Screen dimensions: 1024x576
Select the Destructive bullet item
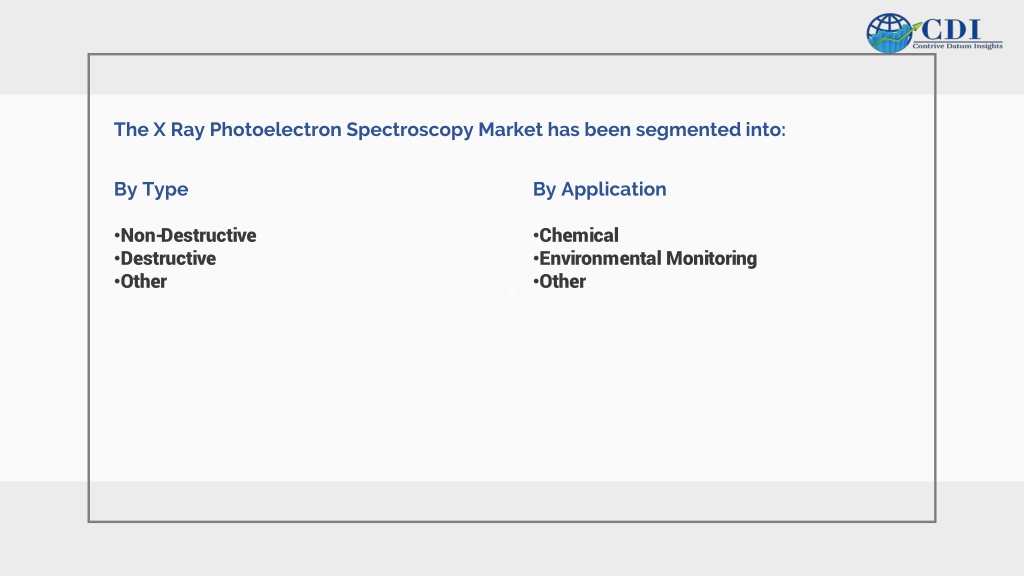click(x=165, y=258)
